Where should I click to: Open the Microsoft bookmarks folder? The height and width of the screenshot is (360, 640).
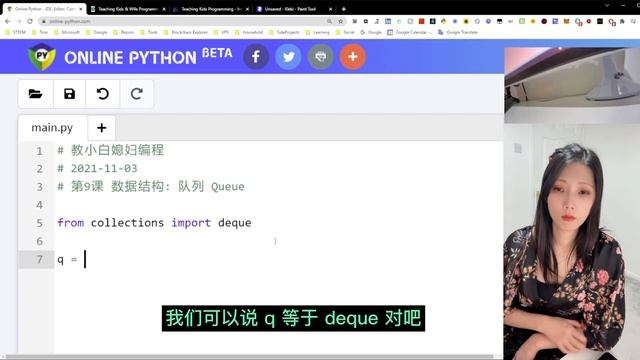pyautogui.click(x=67, y=32)
